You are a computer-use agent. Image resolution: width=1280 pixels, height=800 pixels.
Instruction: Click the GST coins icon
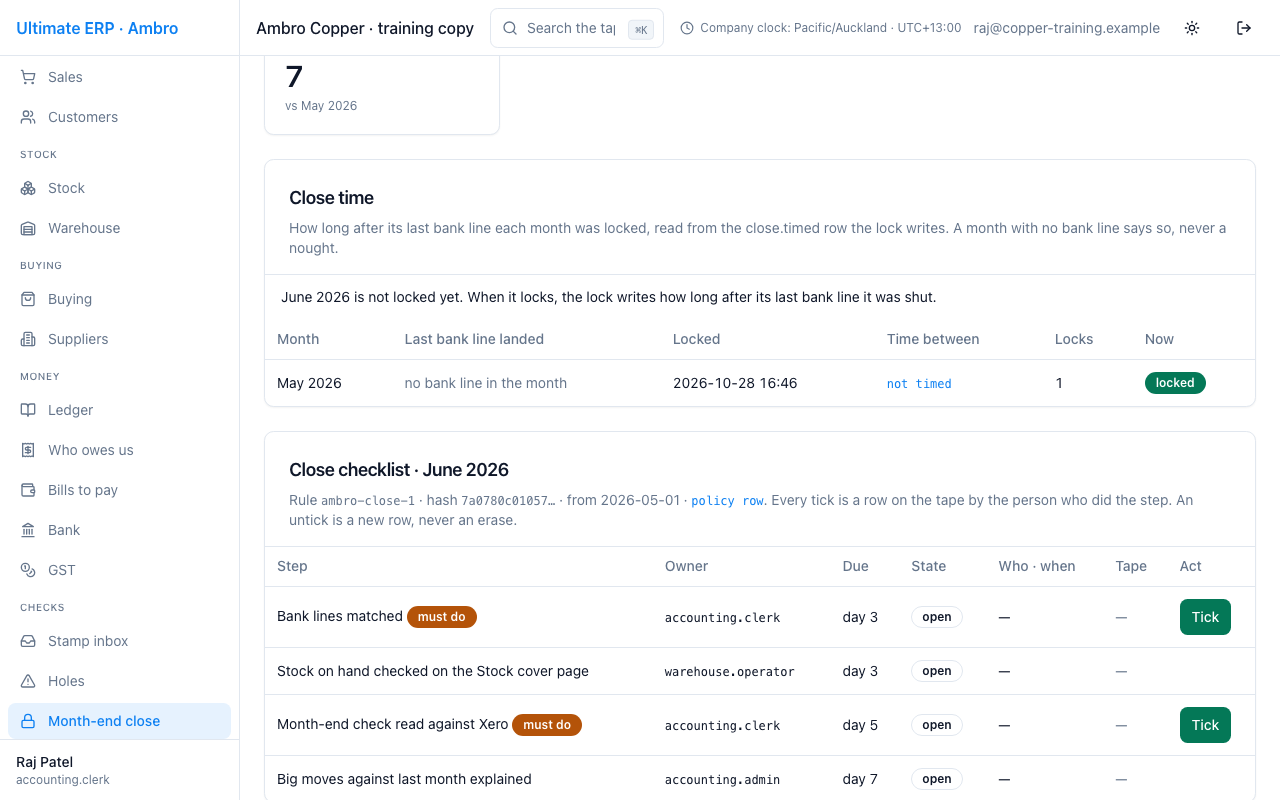click(28, 570)
